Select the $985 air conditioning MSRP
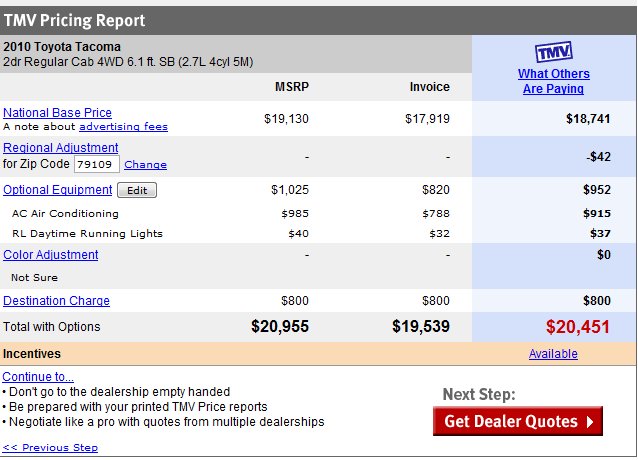 295,214
